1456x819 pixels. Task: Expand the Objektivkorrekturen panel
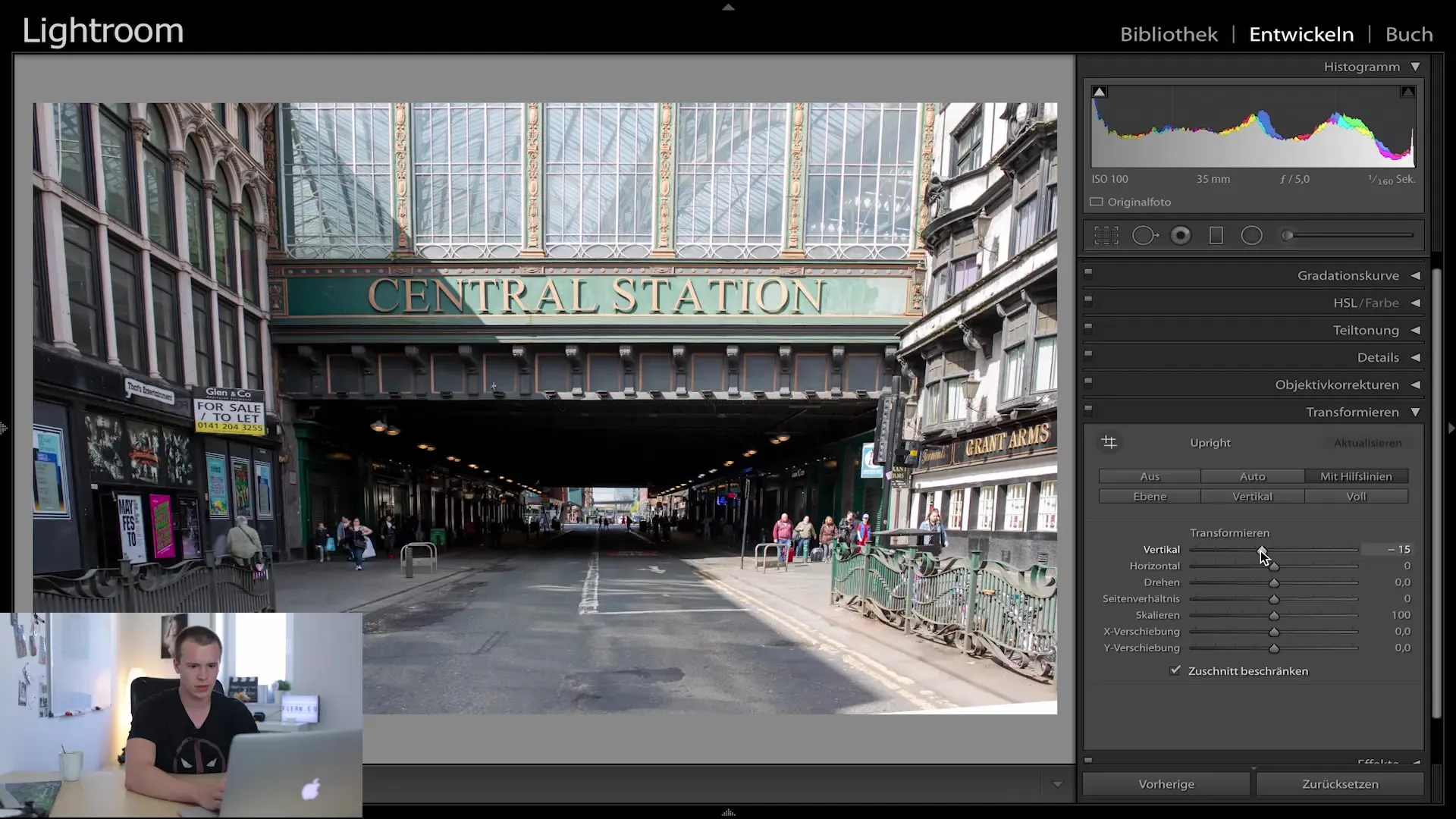point(1415,384)
